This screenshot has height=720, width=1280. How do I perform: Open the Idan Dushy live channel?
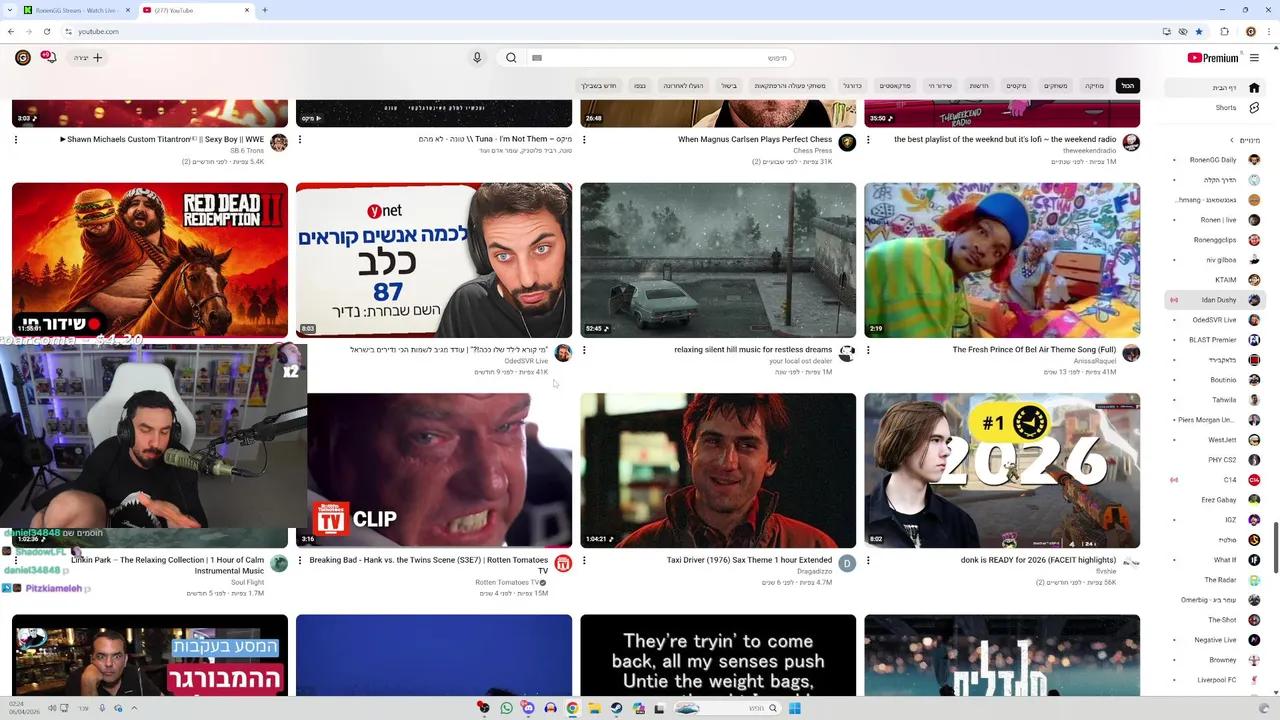pyautogui.click(x=1216, y=300)
